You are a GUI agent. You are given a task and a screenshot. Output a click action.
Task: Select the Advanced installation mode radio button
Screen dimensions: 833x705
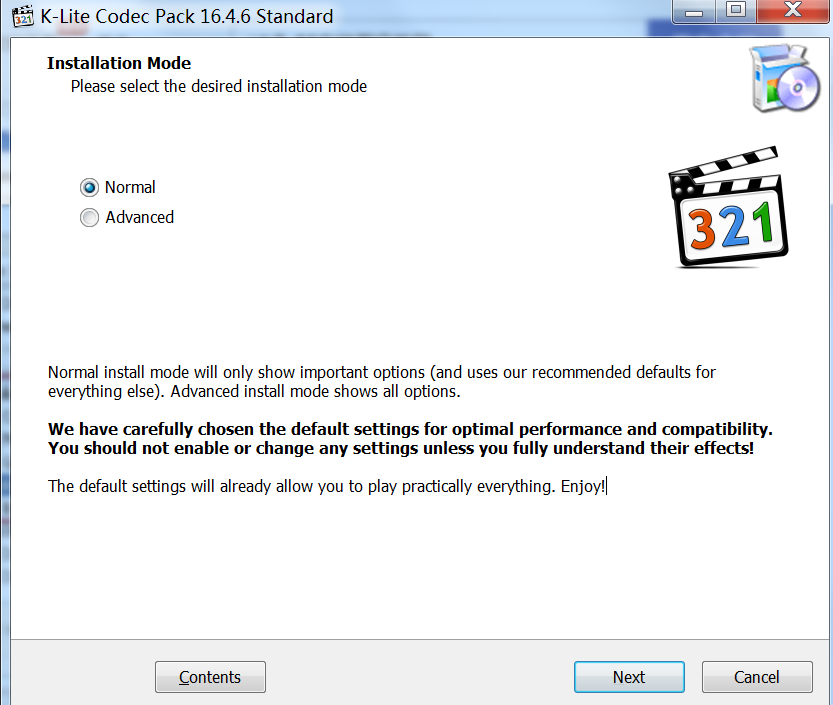coord(89,217)
